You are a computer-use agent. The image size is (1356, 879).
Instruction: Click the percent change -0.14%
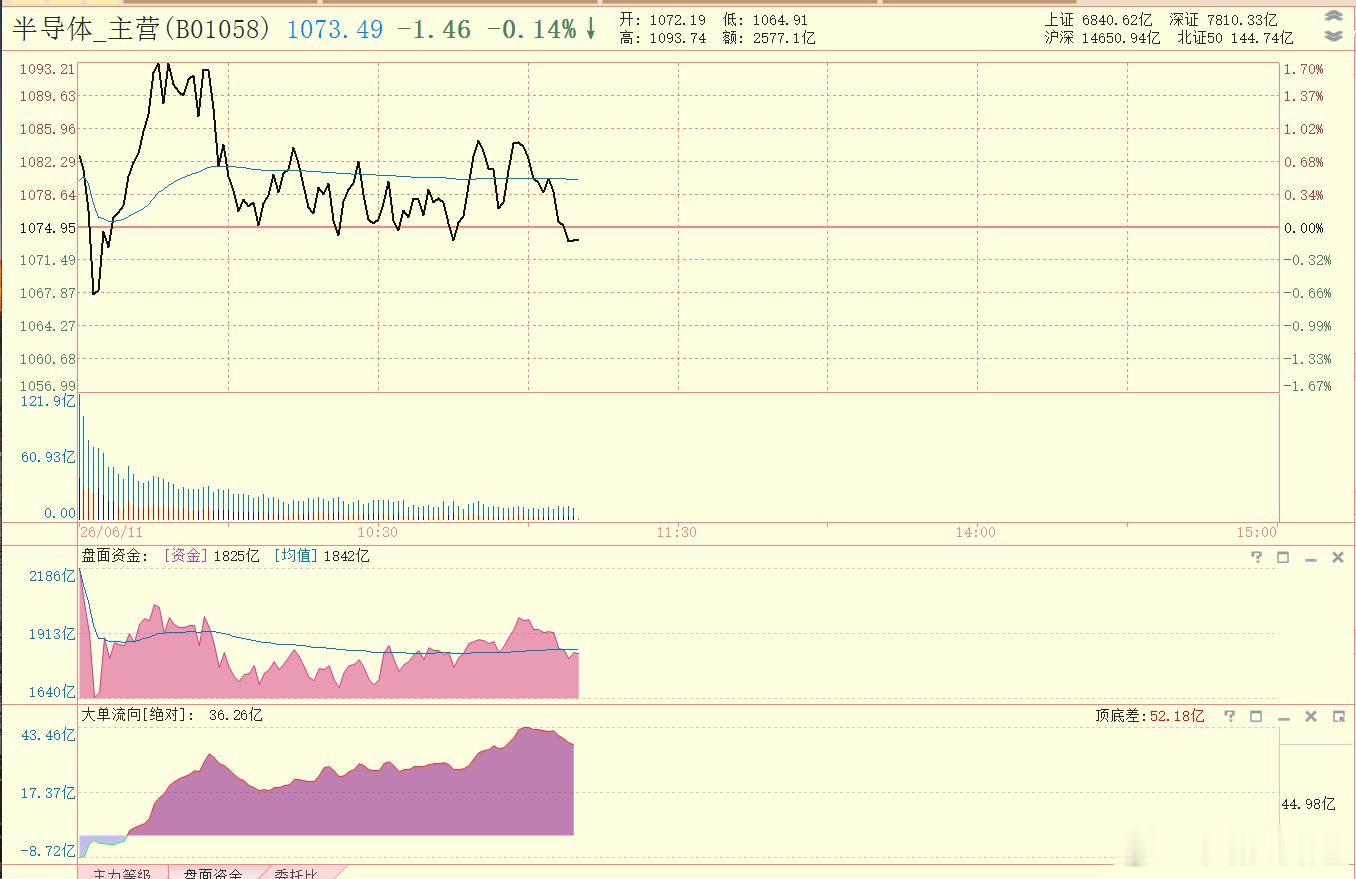click(x=531, y=29)
